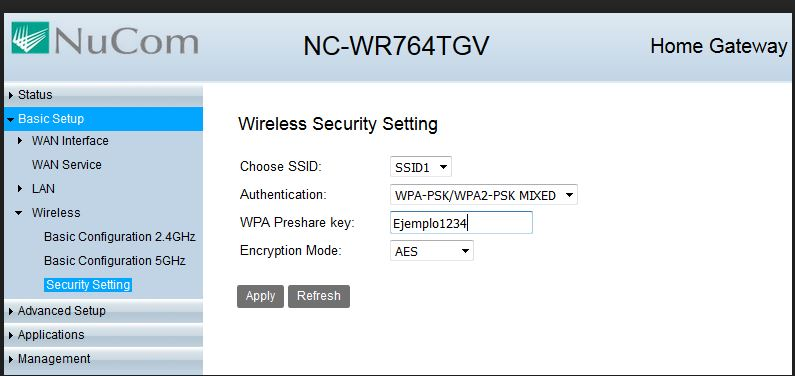Apply the wireless security settings
Viewport: 795px width, 376px height.
coord(261,296)
